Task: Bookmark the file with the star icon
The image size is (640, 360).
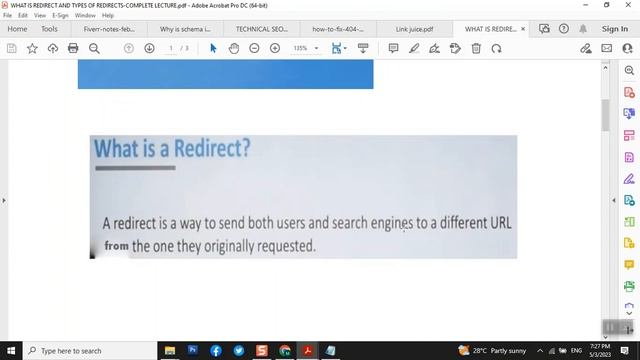Action: pyautogui.click(x=32, y=49)
